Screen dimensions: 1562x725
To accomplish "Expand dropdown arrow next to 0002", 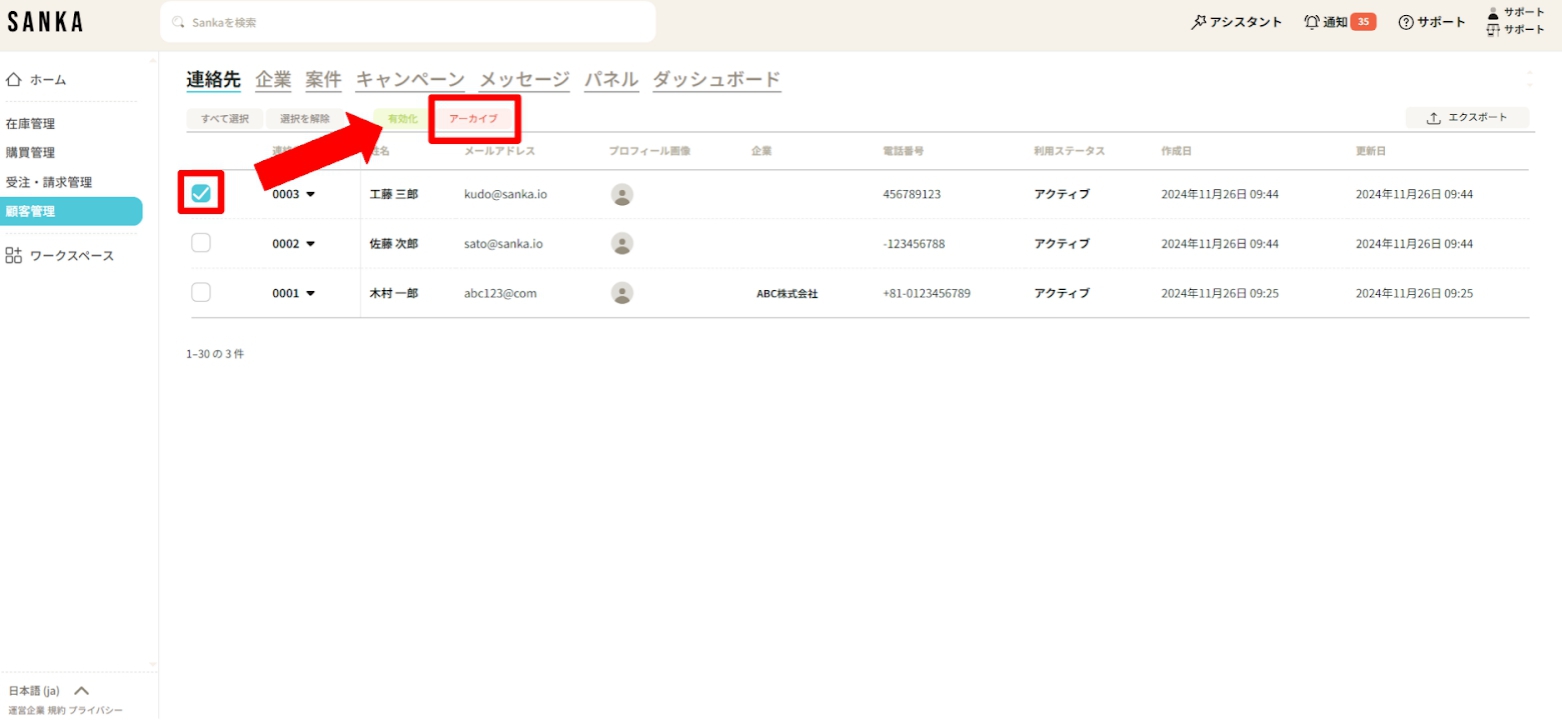I will click(x=310, y=244).
